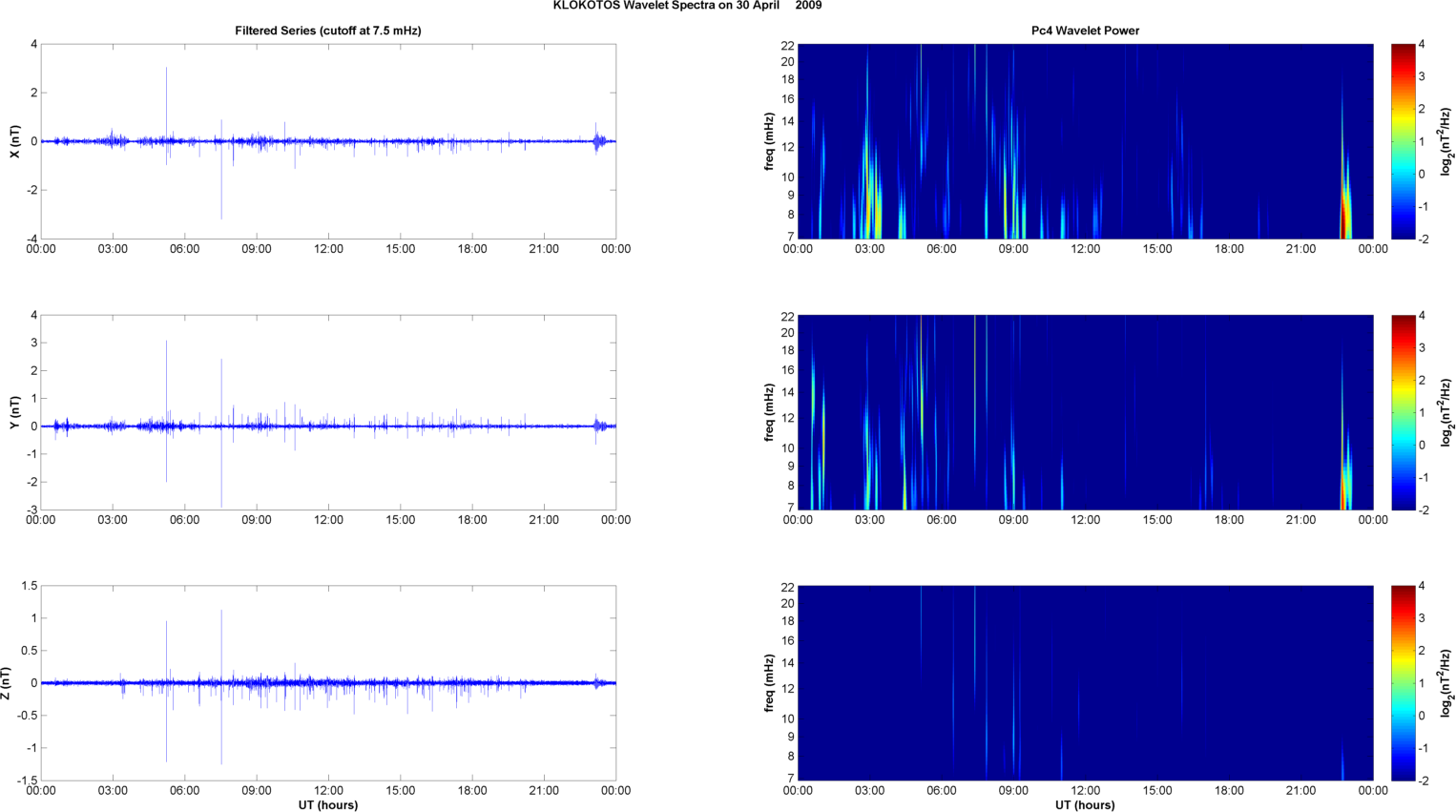Click the 'Y (nT)' axis label
This screenshot has width=1456, height=812.
tap(14, 412)
